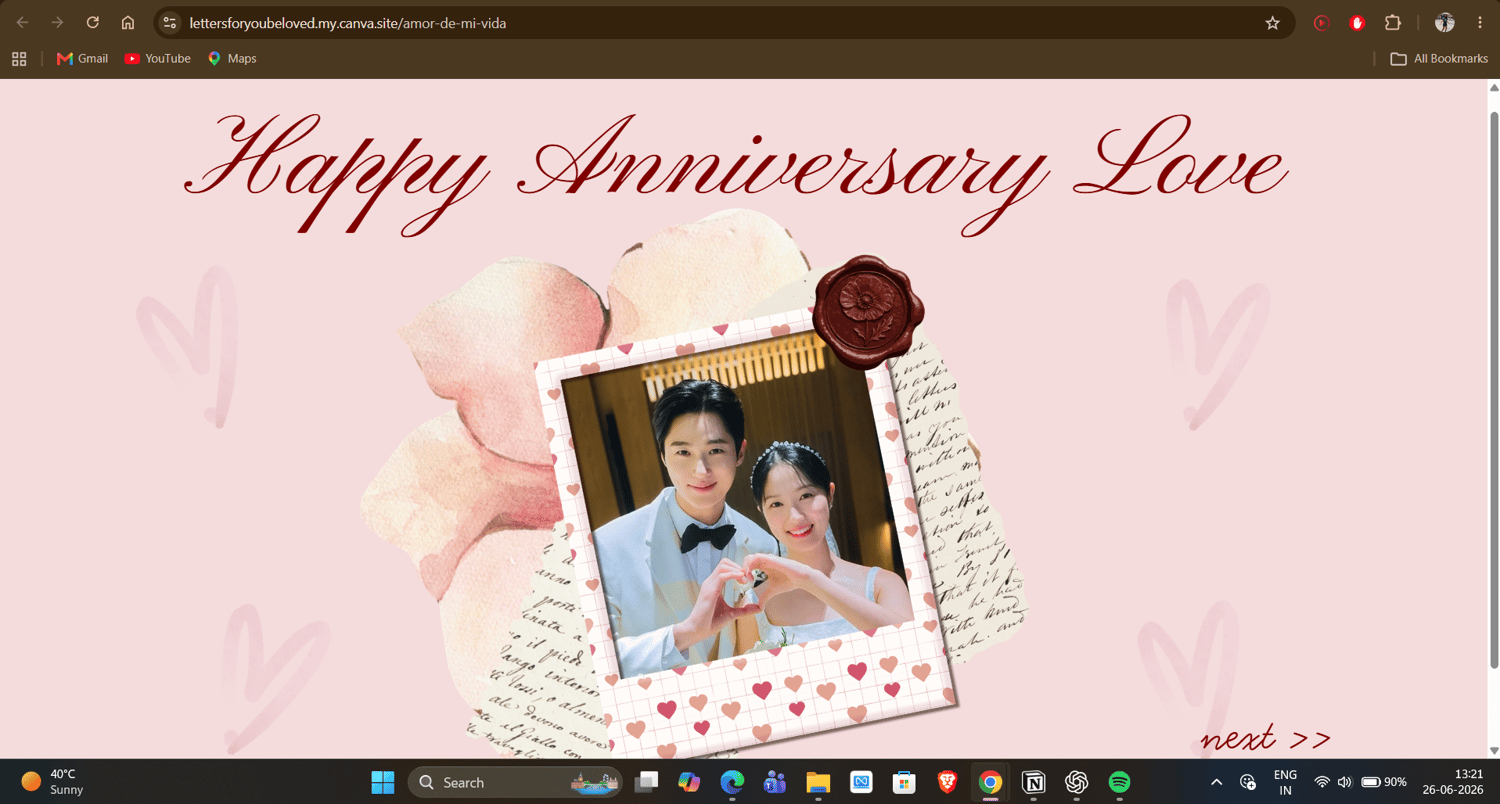Open the Windows Start menu

(x=382, y=782)
